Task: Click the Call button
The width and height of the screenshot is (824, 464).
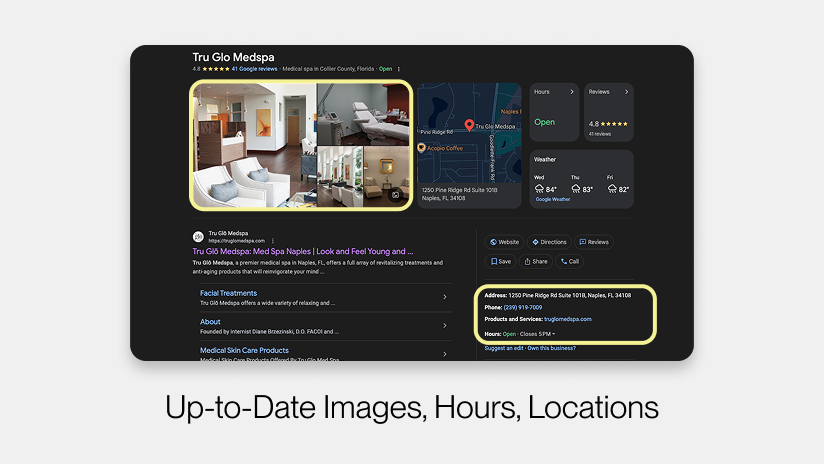Action: 570,261
